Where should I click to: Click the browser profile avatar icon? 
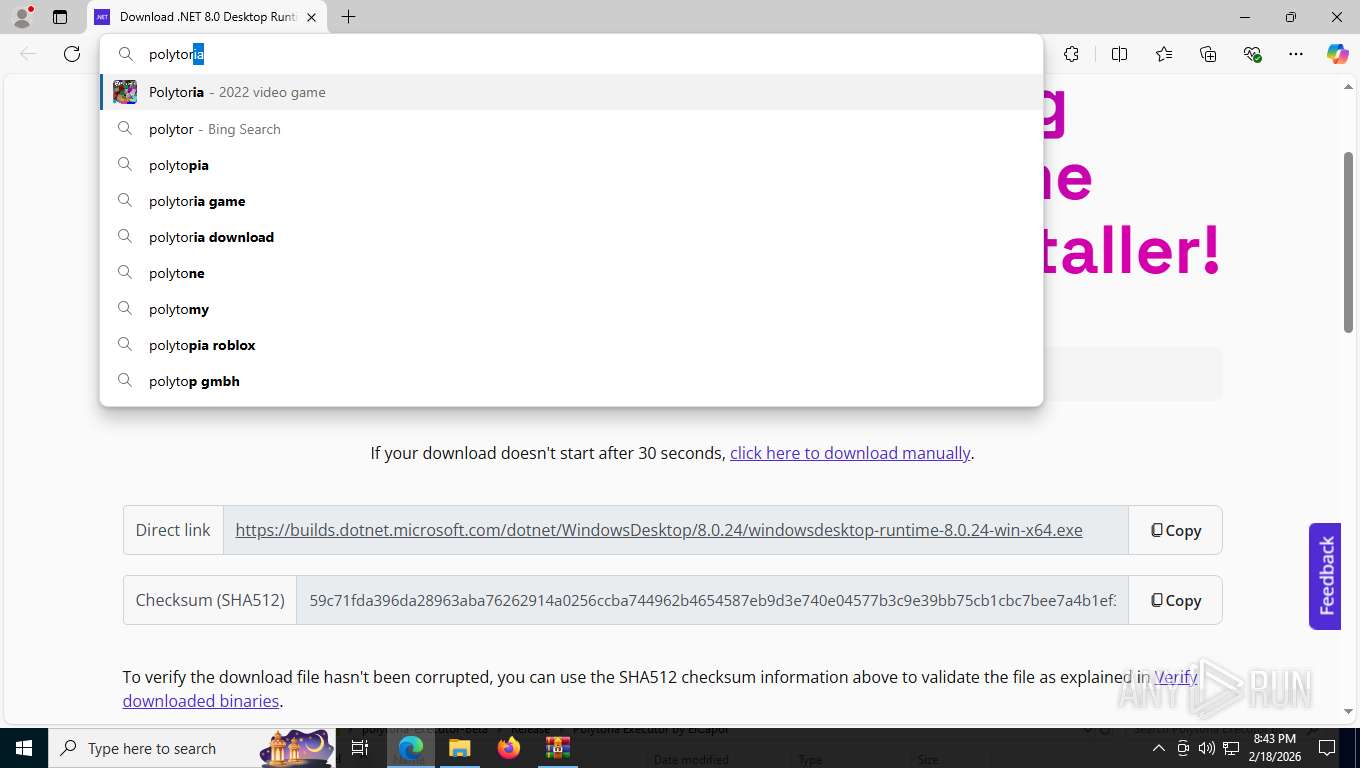tap(21, 16)
